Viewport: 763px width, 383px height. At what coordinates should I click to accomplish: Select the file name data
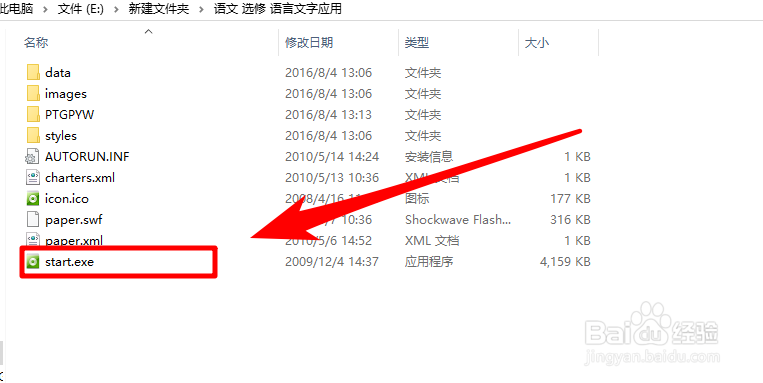point(58,73)
